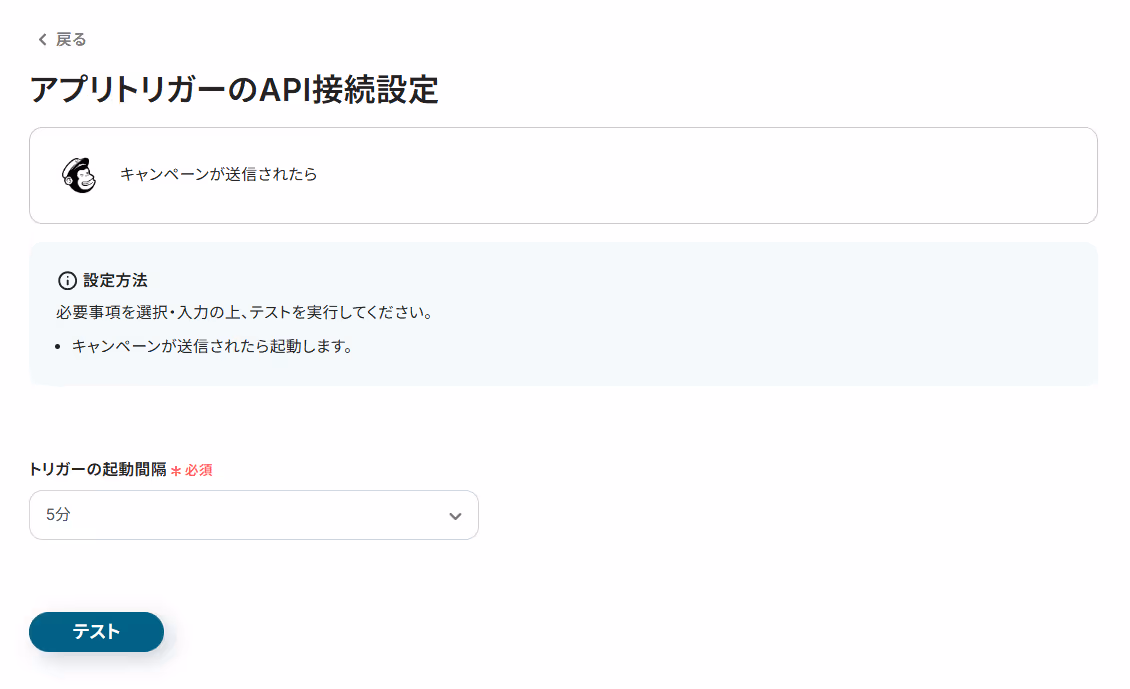Select the キャンペーンが送信されたら trigger text
The image size is (1130, 689).
tap(218, 174)
